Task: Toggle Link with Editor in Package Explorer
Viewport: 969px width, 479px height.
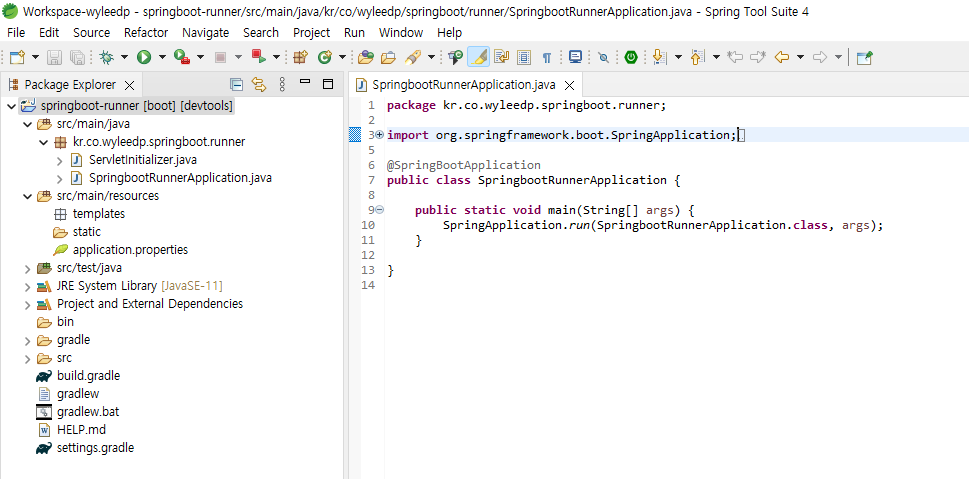Action: [x=259, y=84]
